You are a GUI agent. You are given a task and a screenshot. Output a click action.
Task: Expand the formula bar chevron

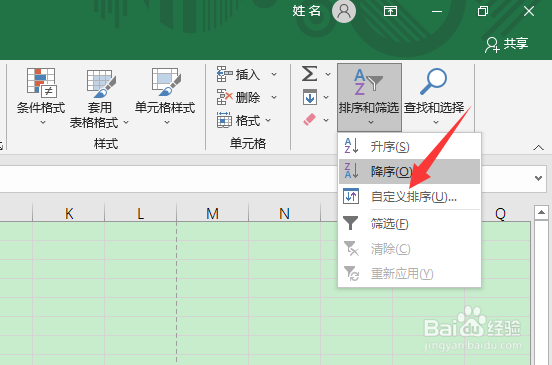(x=538, y=178)
